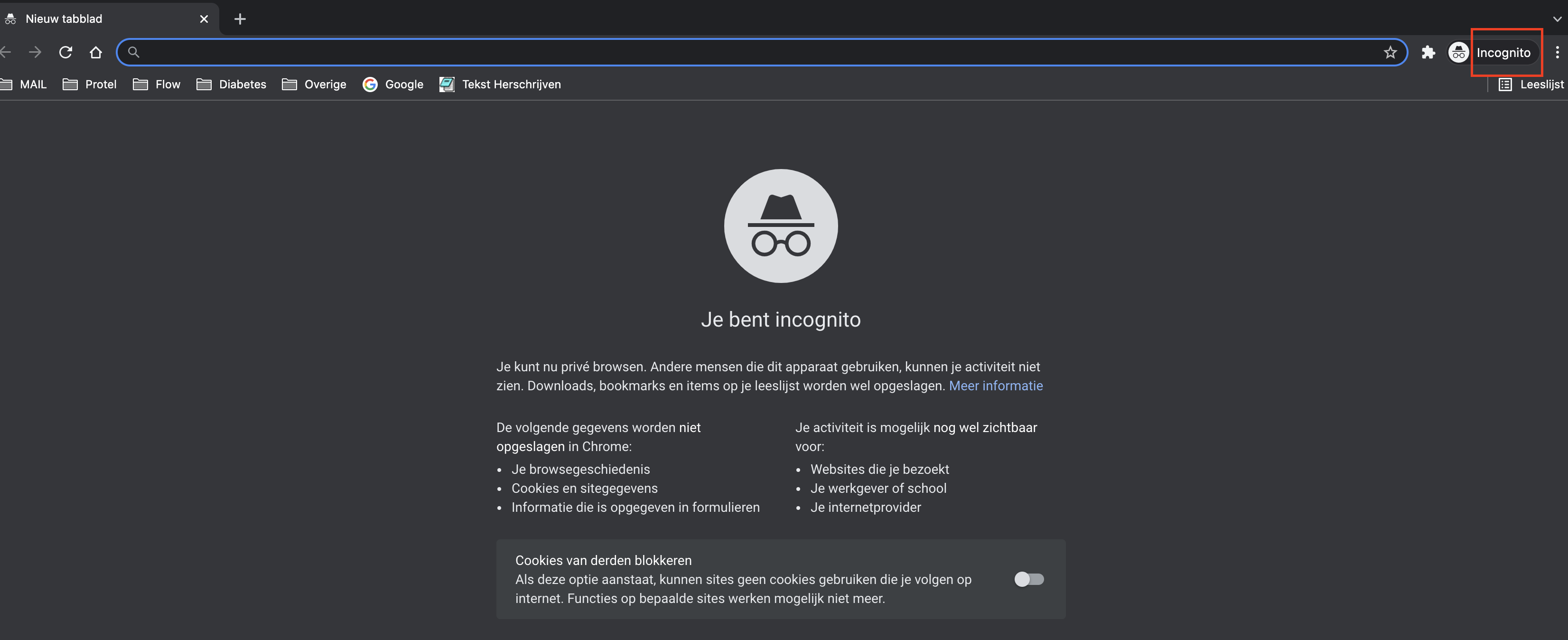This screenshot has height=640, width=1568.
Task: Select the Nieuw tabblad tab
Action: (x=97, y=19)
